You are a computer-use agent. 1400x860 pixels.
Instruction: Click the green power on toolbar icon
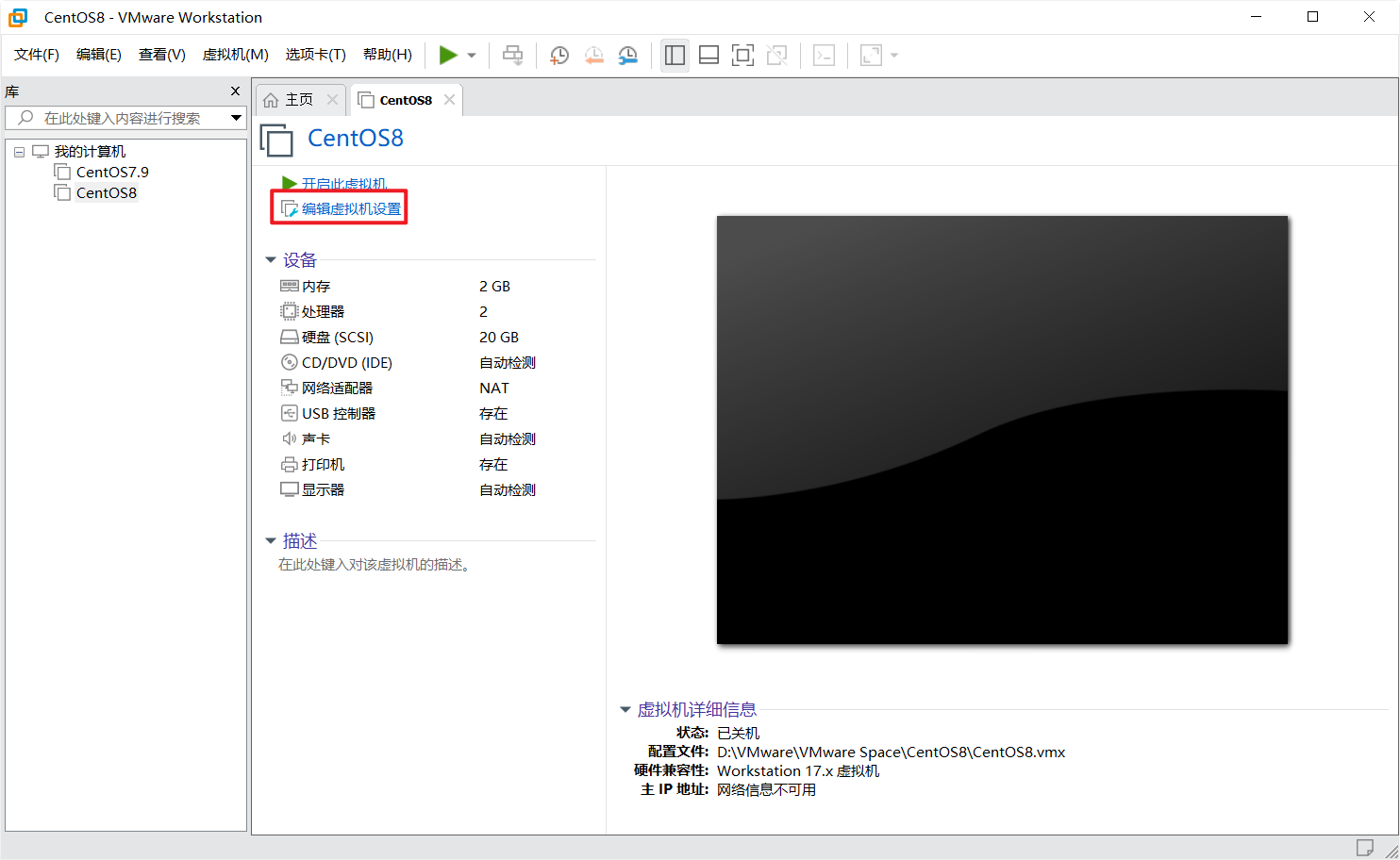448,56
